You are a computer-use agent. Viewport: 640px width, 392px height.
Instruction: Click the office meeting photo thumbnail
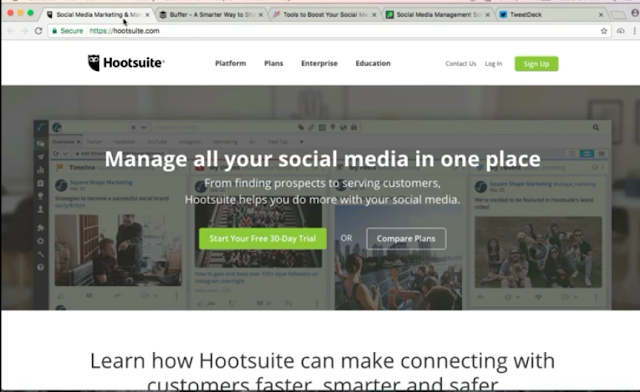coord(118,250)
